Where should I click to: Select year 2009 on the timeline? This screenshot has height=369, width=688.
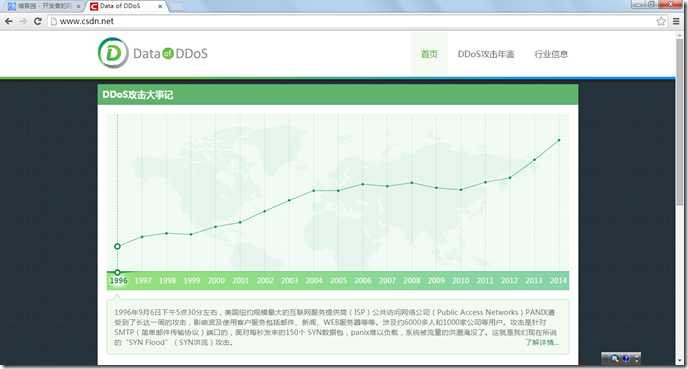click(x=436, y=281)
